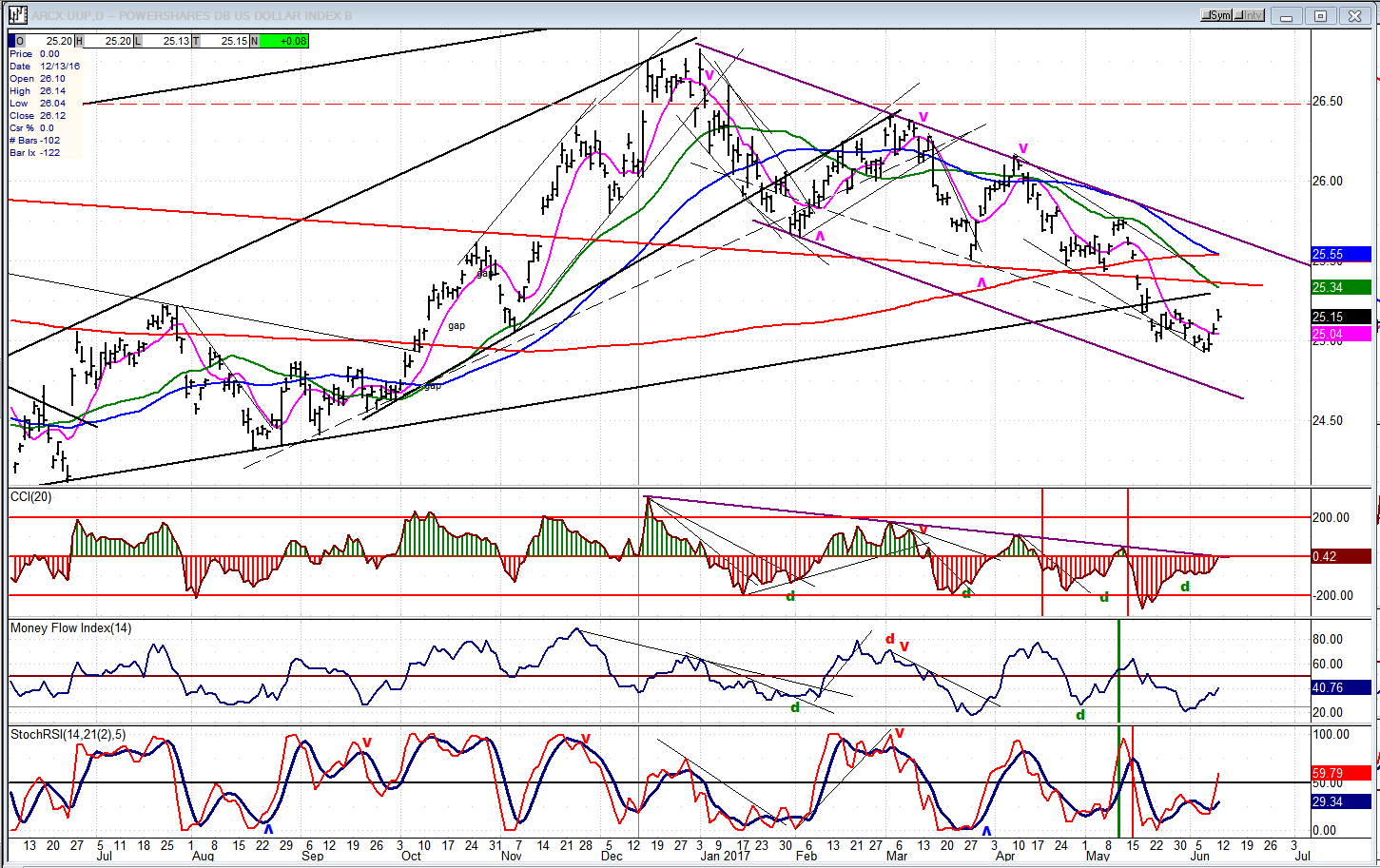Click the Mar label on the date axis

[x=897, y=857]
